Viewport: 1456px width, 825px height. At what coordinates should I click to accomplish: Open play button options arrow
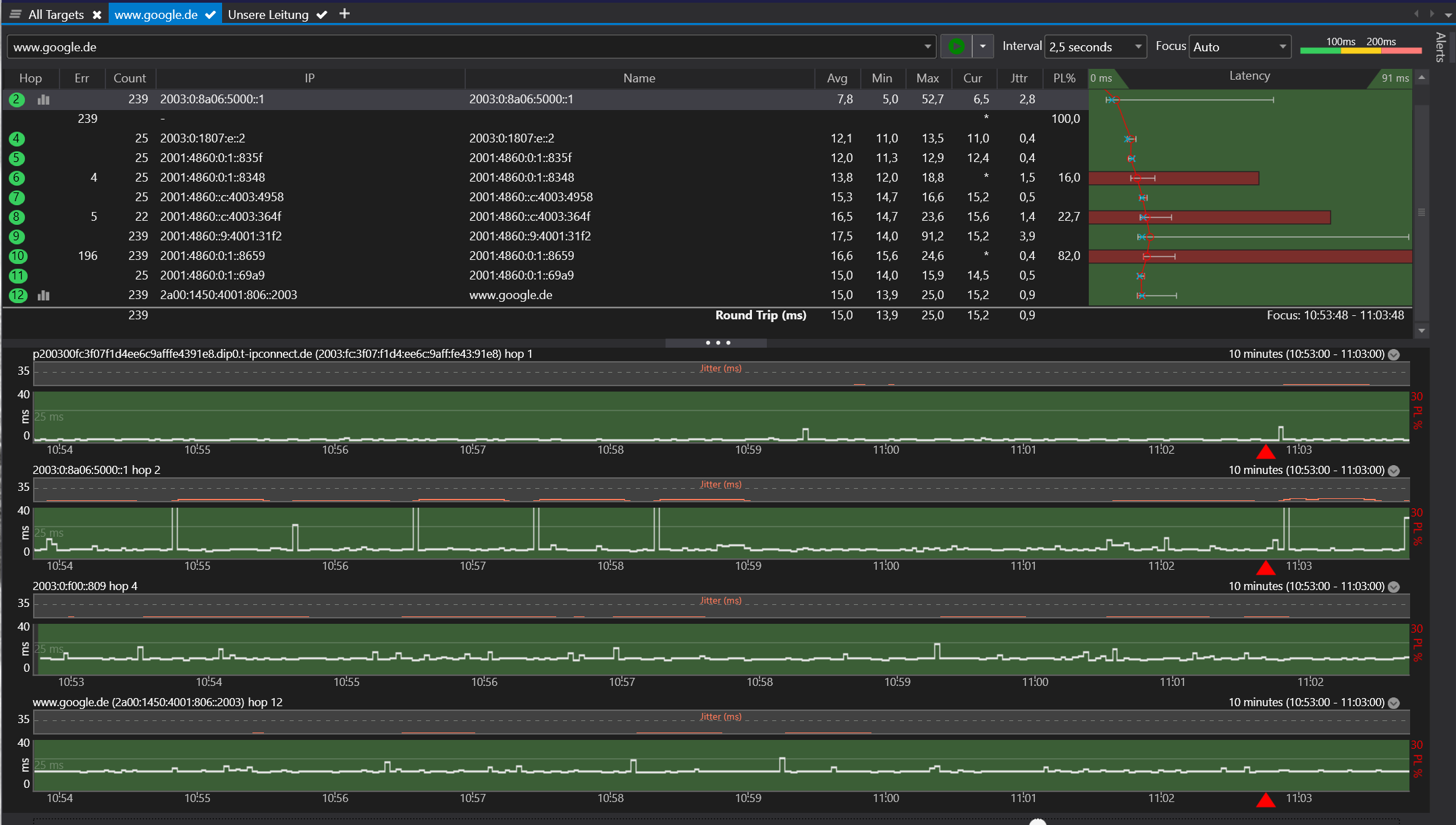click(983, 47)
